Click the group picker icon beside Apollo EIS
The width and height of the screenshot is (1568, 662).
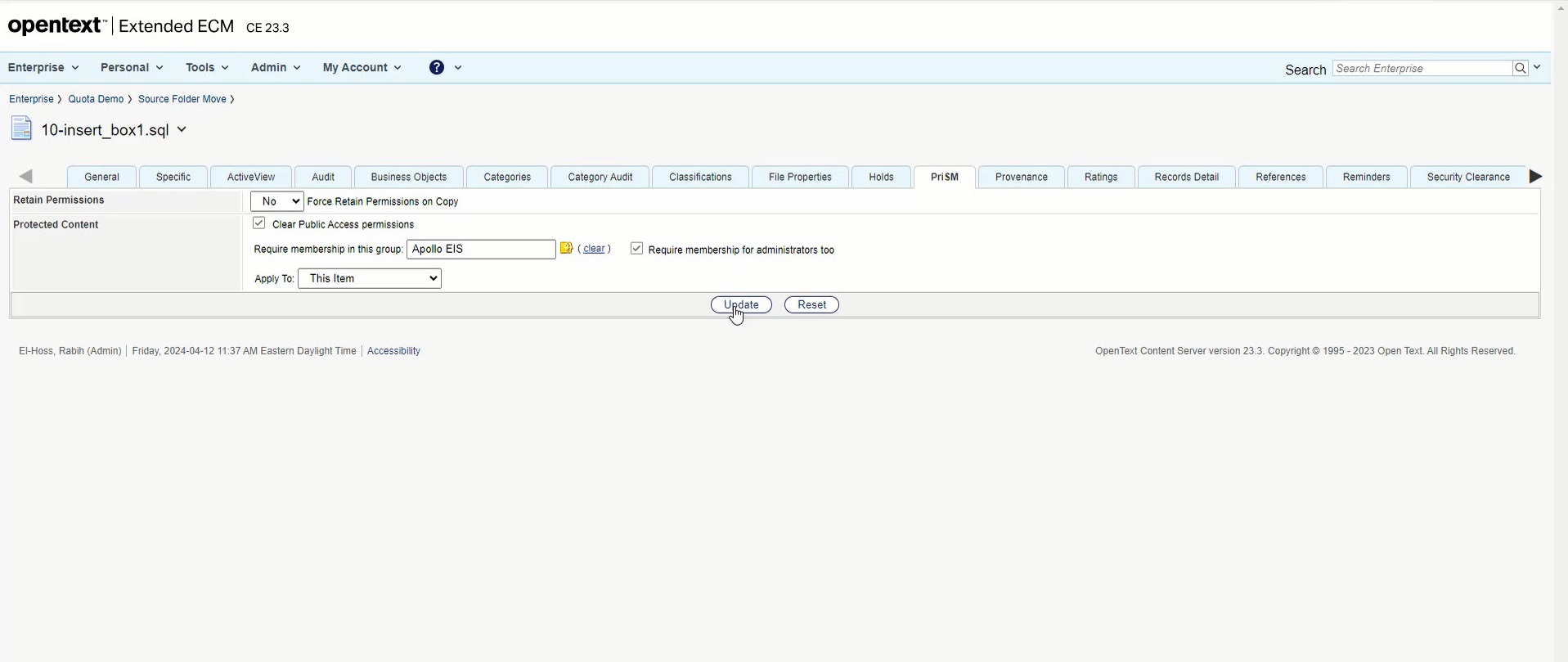point(566,249)
